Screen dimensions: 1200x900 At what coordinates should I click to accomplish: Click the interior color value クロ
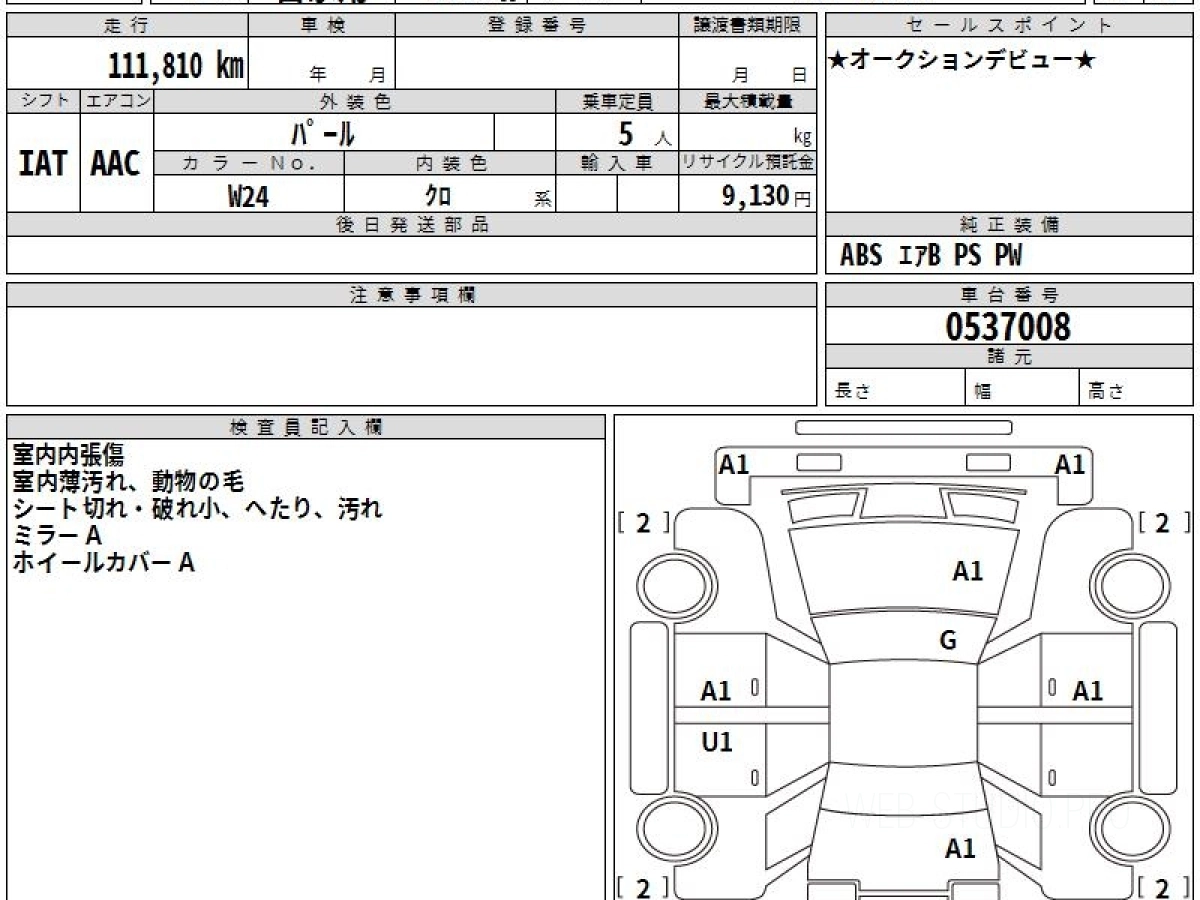tap(438, 196)
